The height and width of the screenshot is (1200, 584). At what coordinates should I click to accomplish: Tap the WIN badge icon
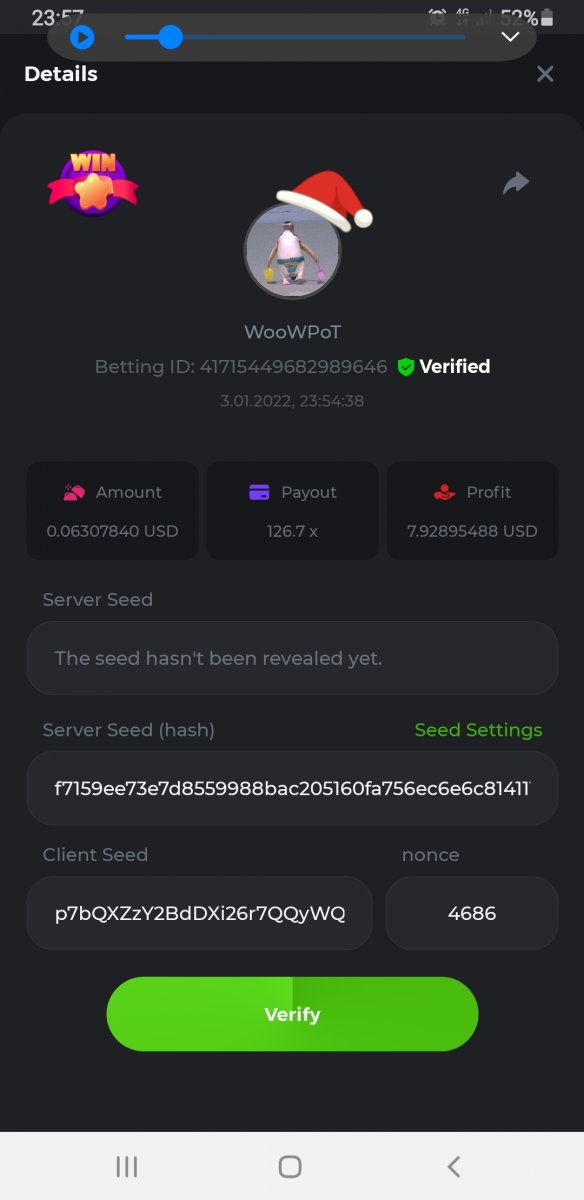(x=93, y=182)
